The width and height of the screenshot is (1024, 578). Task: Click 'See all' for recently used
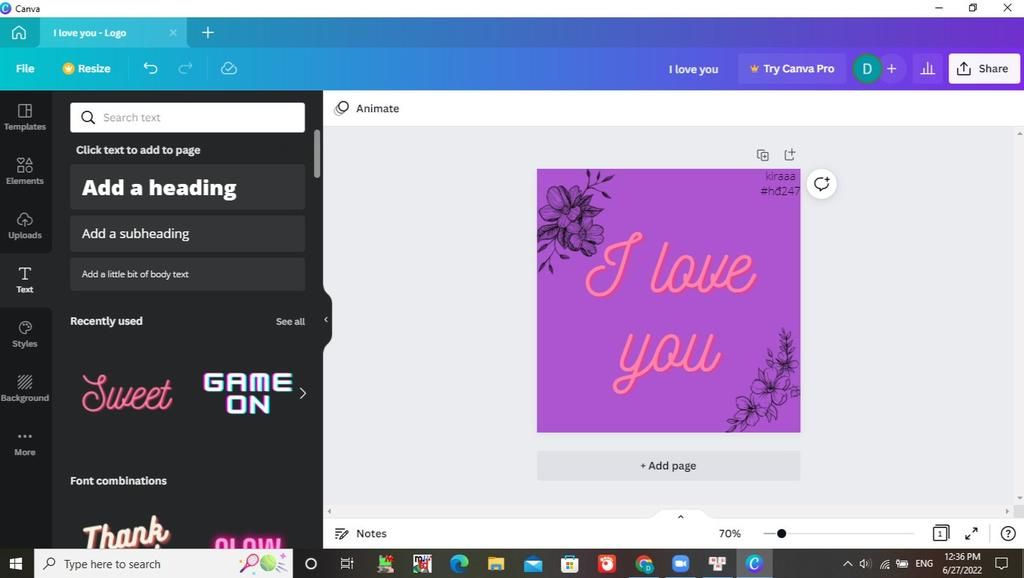click(290, 321)
